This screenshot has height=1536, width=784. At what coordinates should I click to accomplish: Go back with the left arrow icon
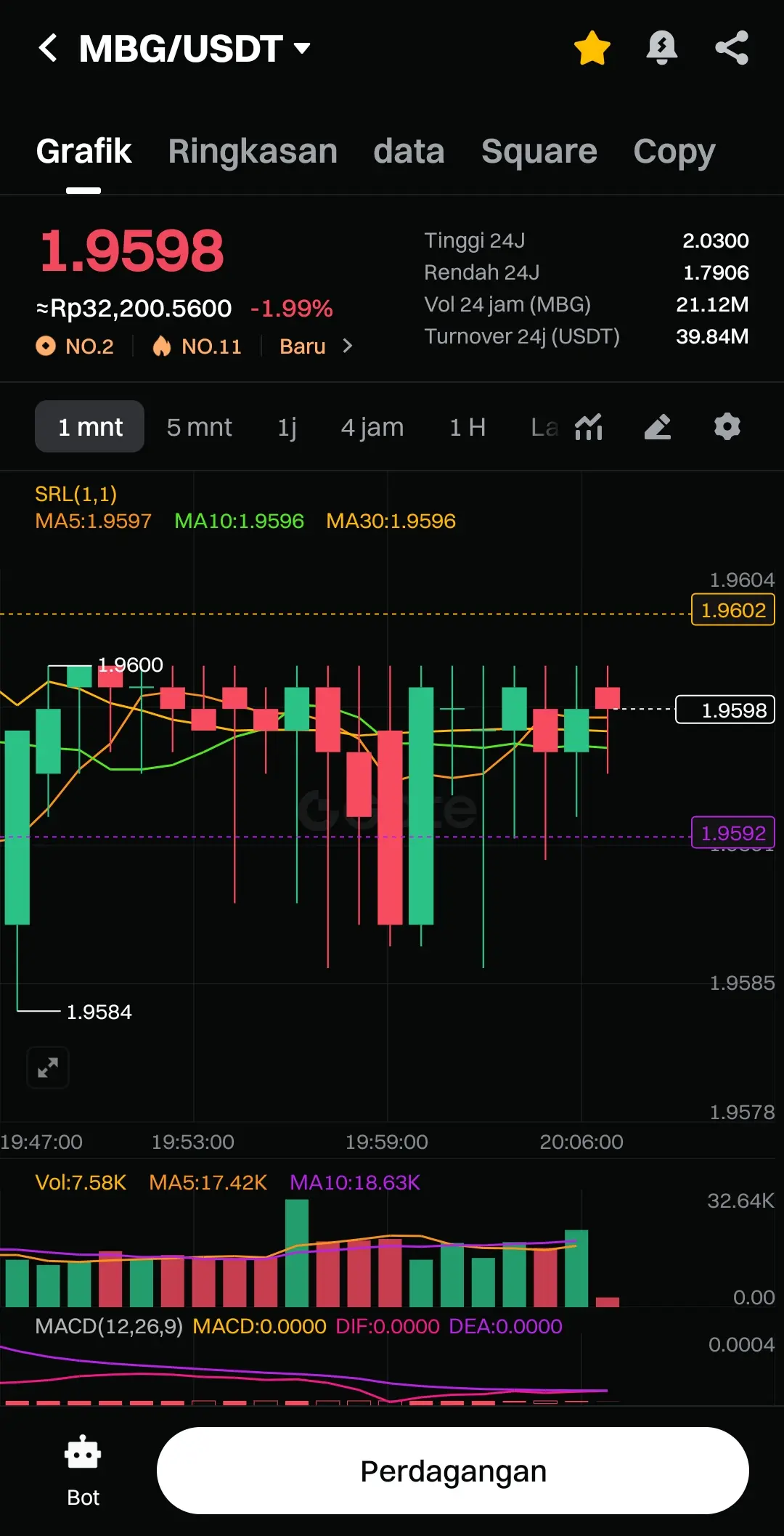(48, 49)
